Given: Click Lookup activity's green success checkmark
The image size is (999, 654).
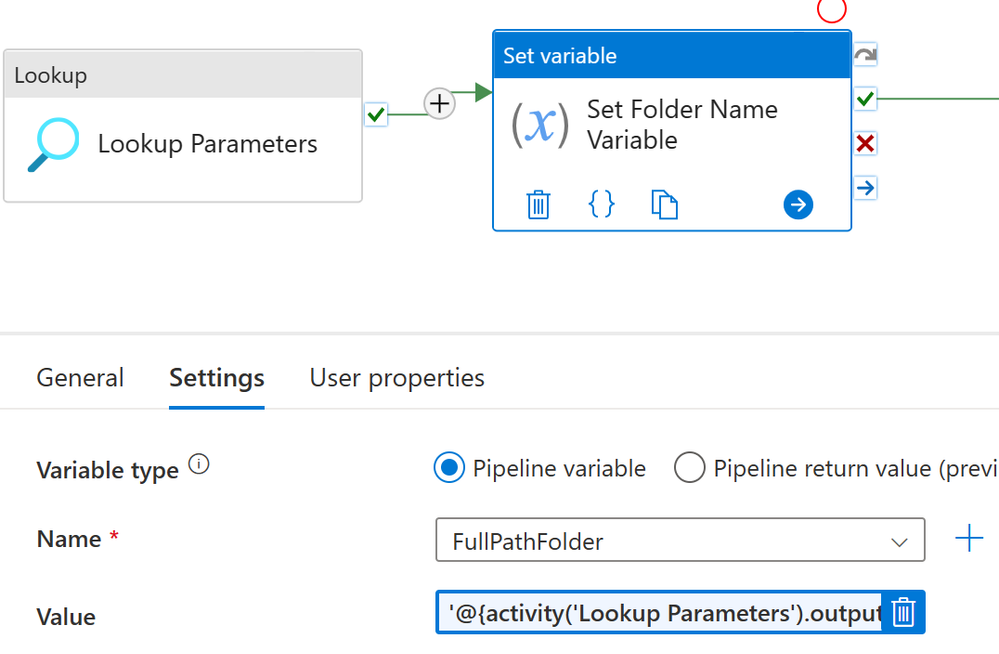Looking at the screenshot, I should tap(376, 115).
